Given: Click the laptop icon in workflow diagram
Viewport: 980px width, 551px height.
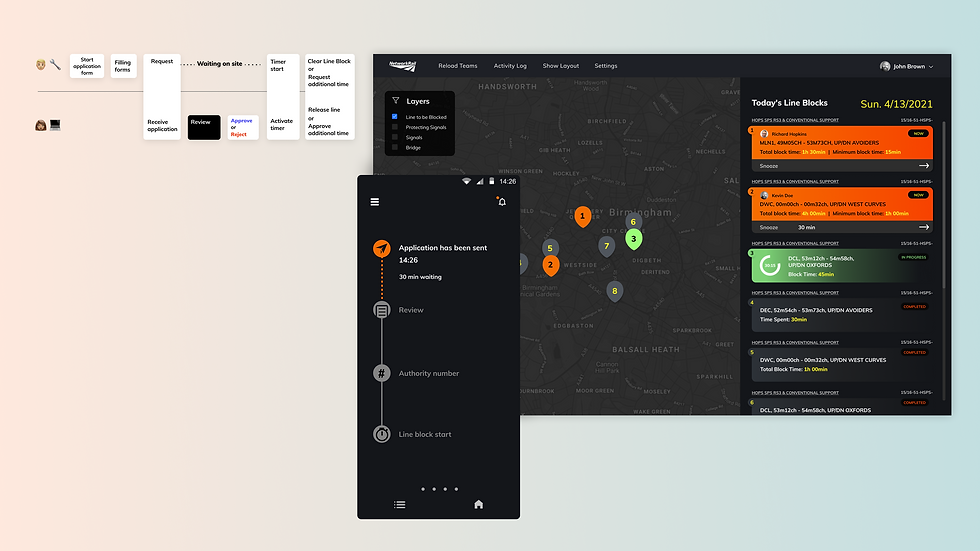Looking at the screenshot, I should point(55,125).
